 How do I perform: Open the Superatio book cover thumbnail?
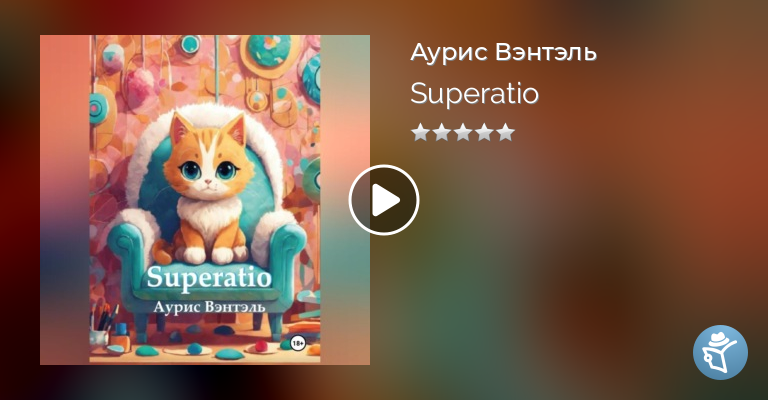point(205,200)
